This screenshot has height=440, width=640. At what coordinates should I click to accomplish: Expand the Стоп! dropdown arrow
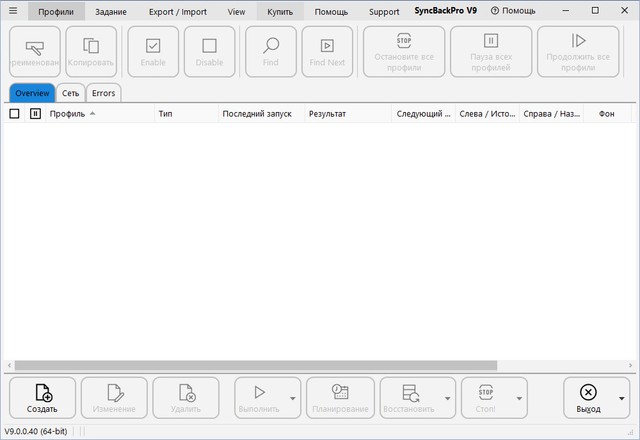click(x=519, y=398)
